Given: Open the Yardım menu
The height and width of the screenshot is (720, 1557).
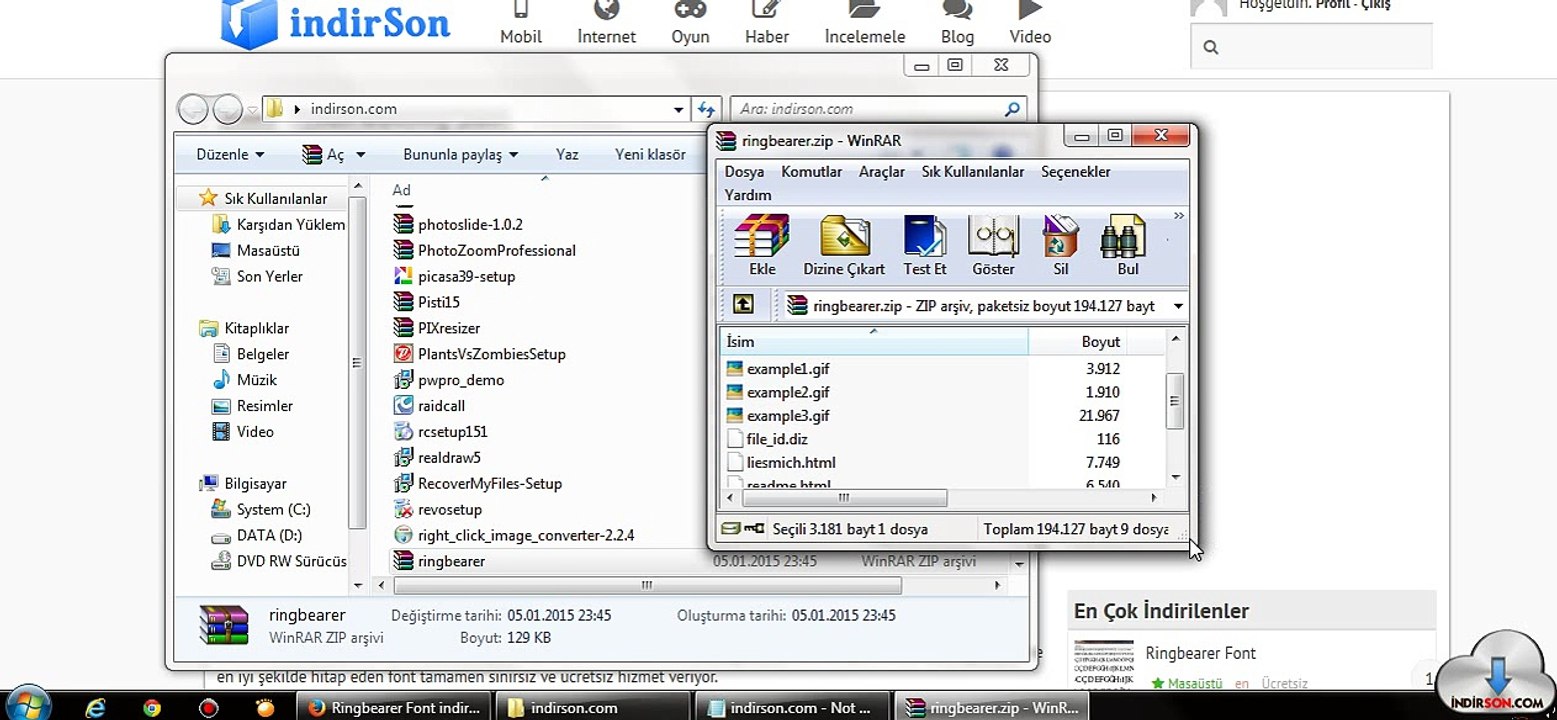Looking at the screenshot, I should point(748,195).
